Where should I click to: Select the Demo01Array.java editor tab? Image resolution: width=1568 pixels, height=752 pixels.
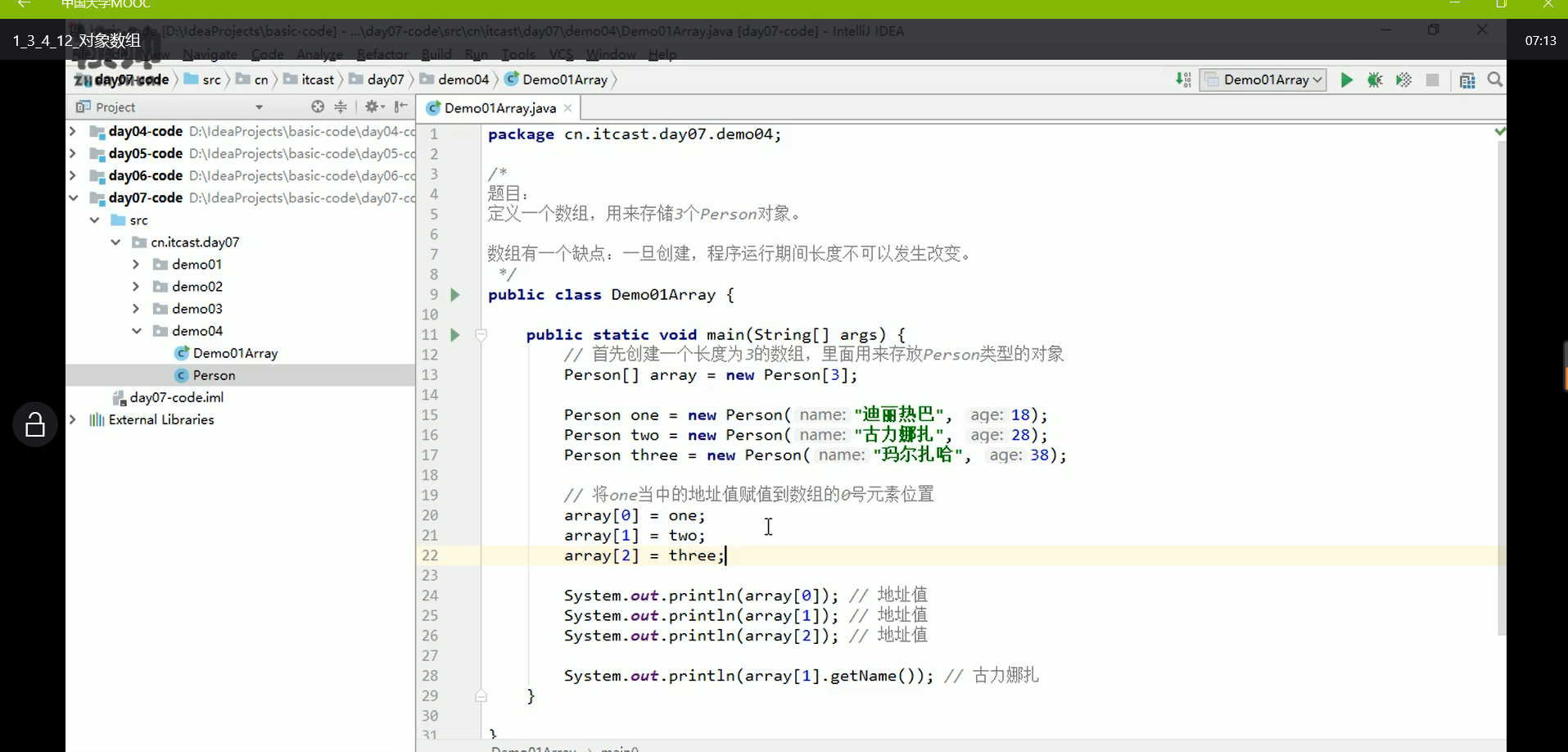(499, 108)
